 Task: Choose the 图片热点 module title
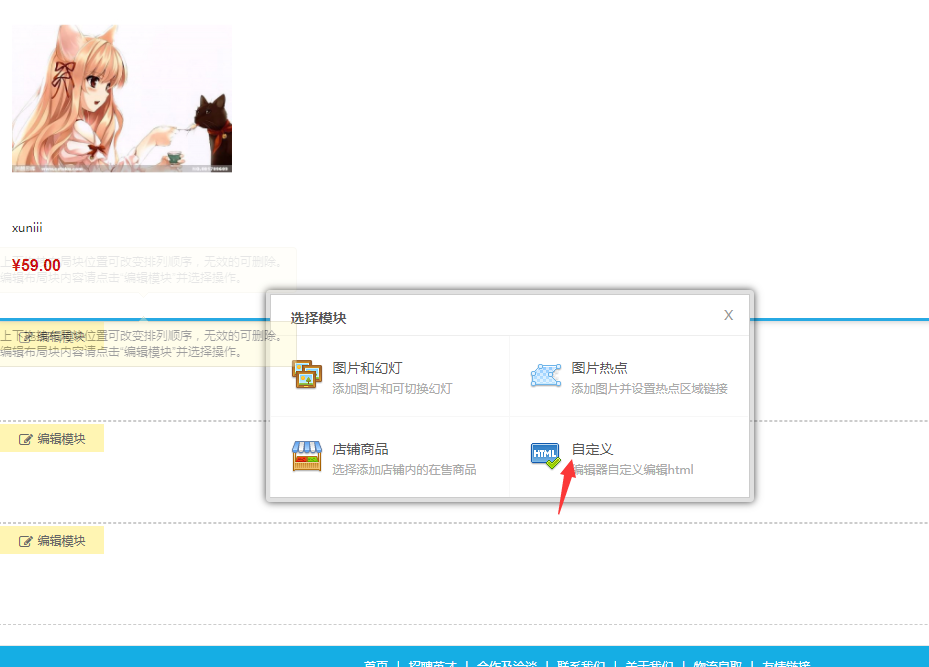tap(599, 368)
